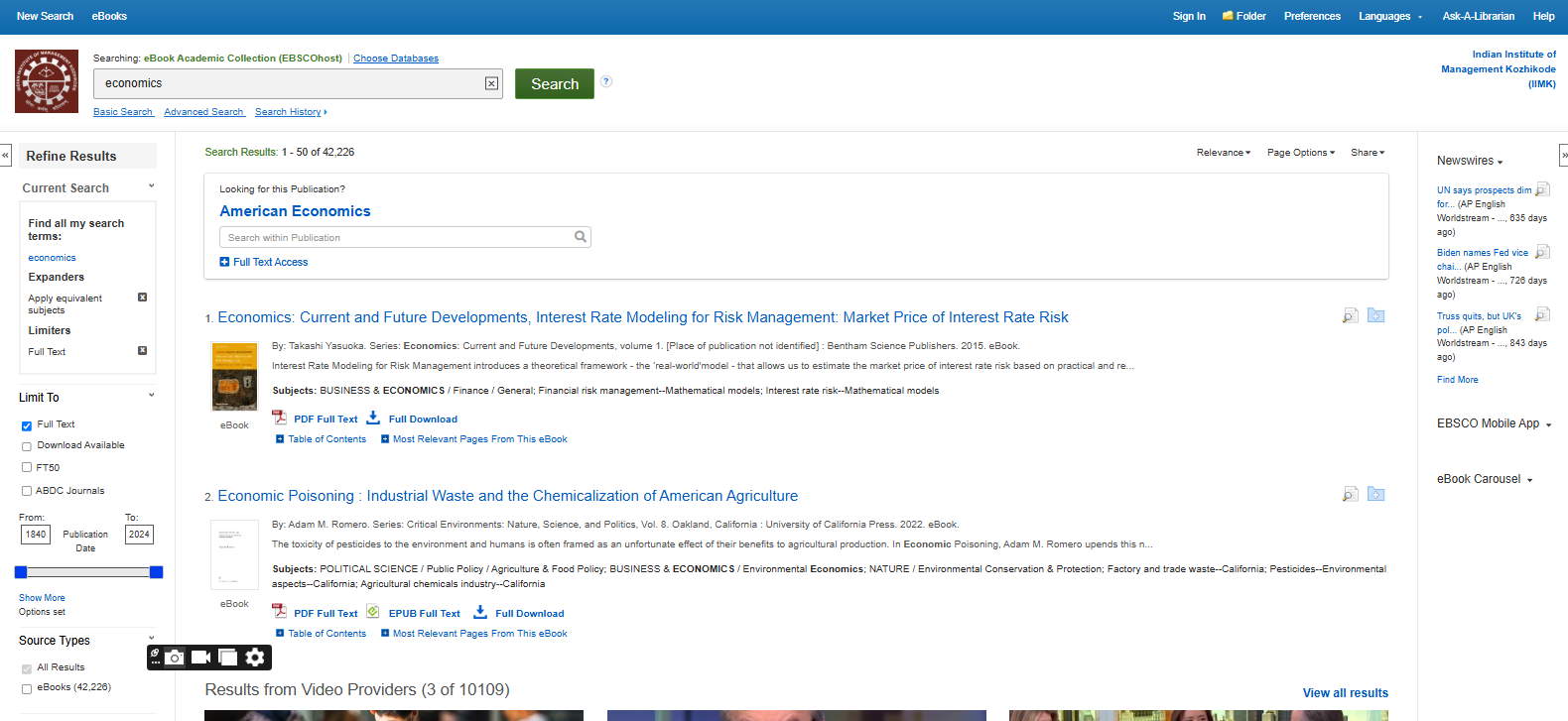Open the Advanced Search link

pos(203,112)
